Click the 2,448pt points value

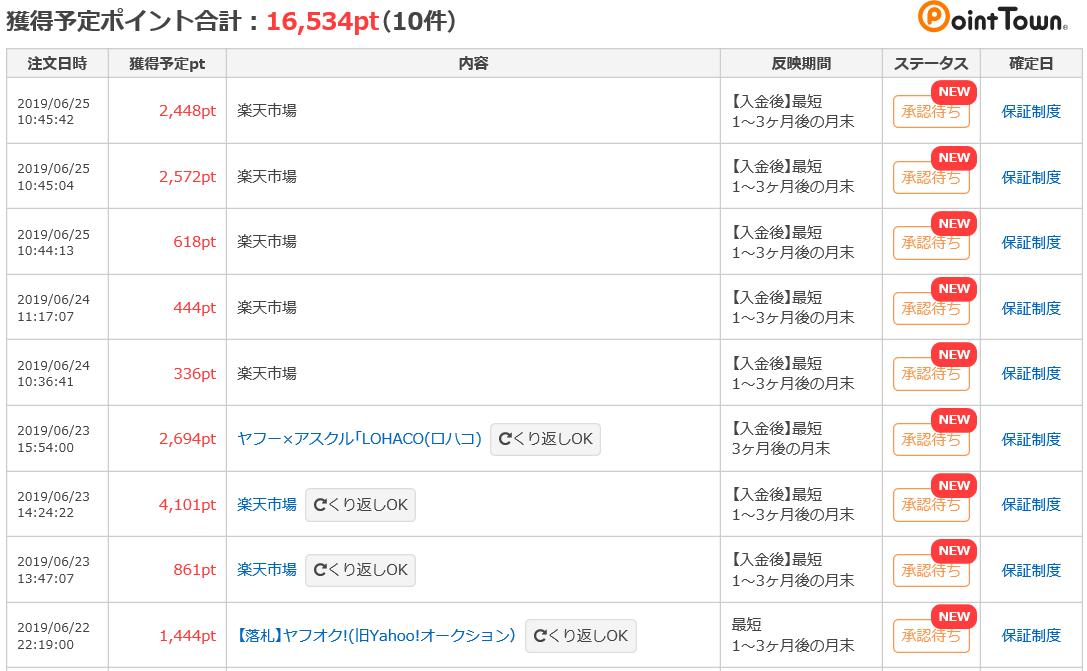click(187, 111)
